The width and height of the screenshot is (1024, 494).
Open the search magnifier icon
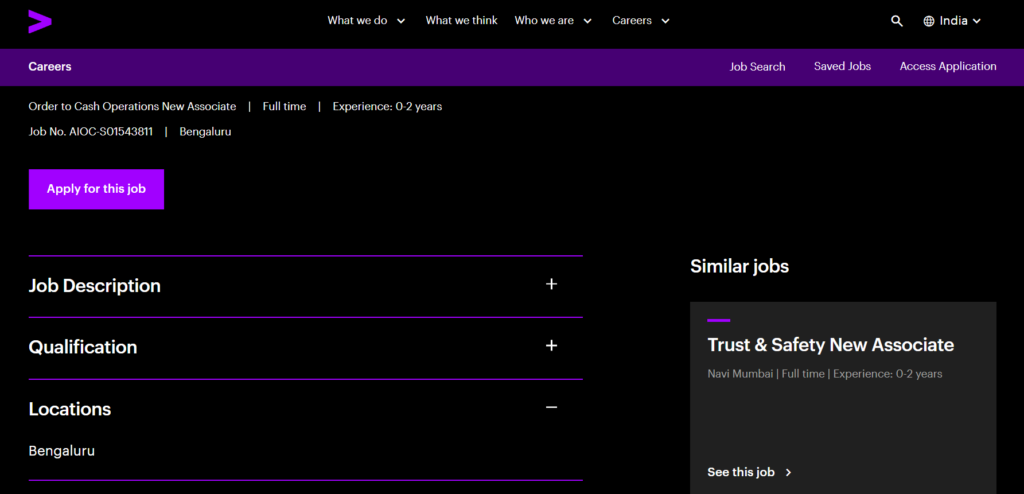[897, 21]
